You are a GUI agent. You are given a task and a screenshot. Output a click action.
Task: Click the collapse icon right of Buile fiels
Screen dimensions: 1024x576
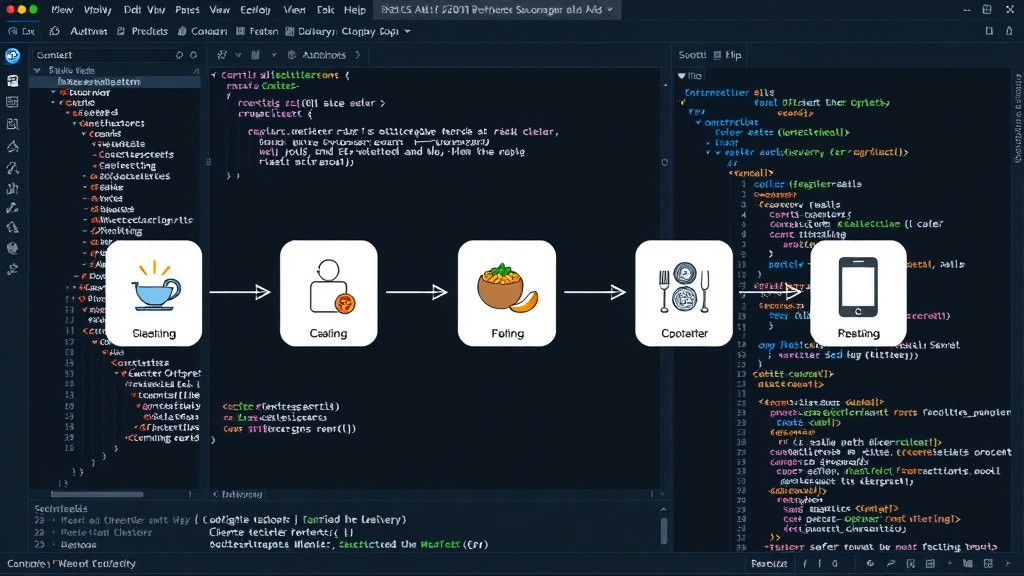point(195,71)
